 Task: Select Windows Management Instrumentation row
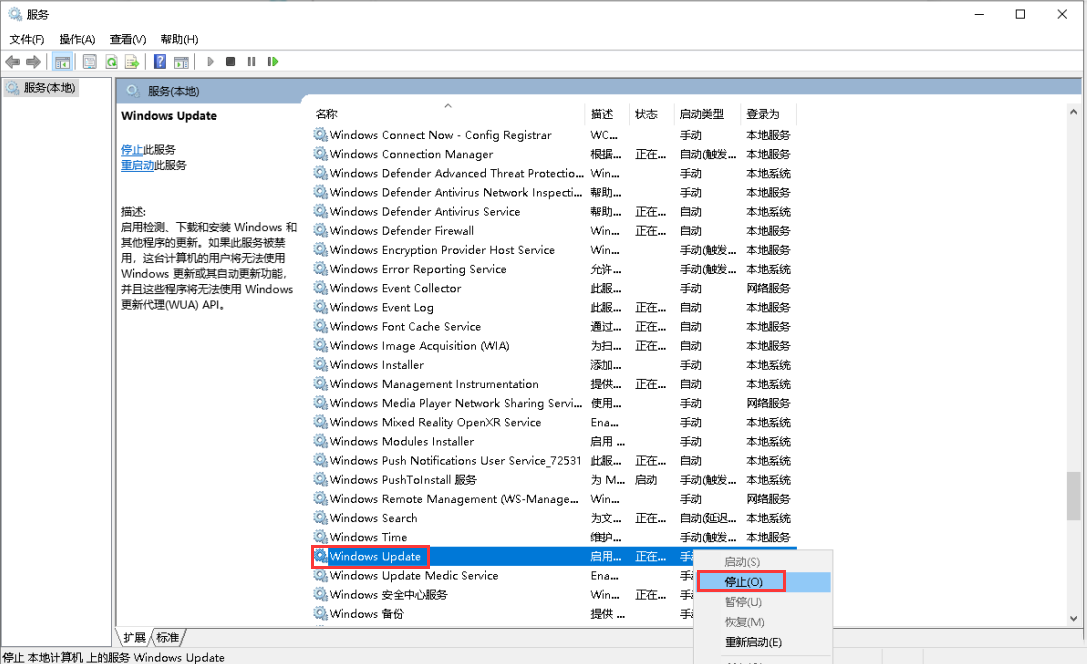coord(555,383)
